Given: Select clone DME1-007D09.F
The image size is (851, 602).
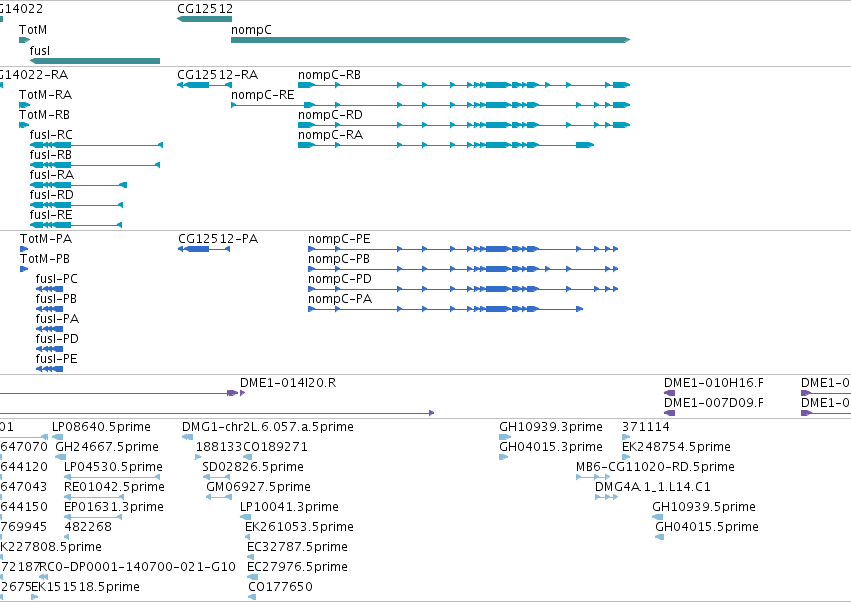Looking at the screenshot, I should tap(670, 413).
